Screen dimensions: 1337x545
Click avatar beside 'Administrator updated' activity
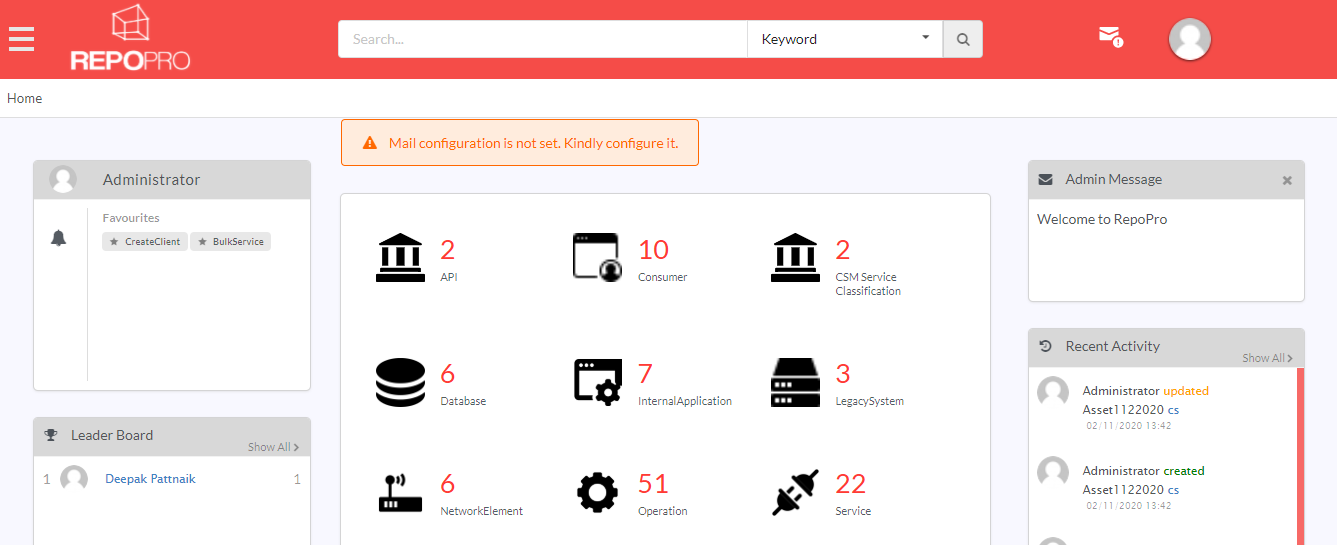coord(1053,392)
